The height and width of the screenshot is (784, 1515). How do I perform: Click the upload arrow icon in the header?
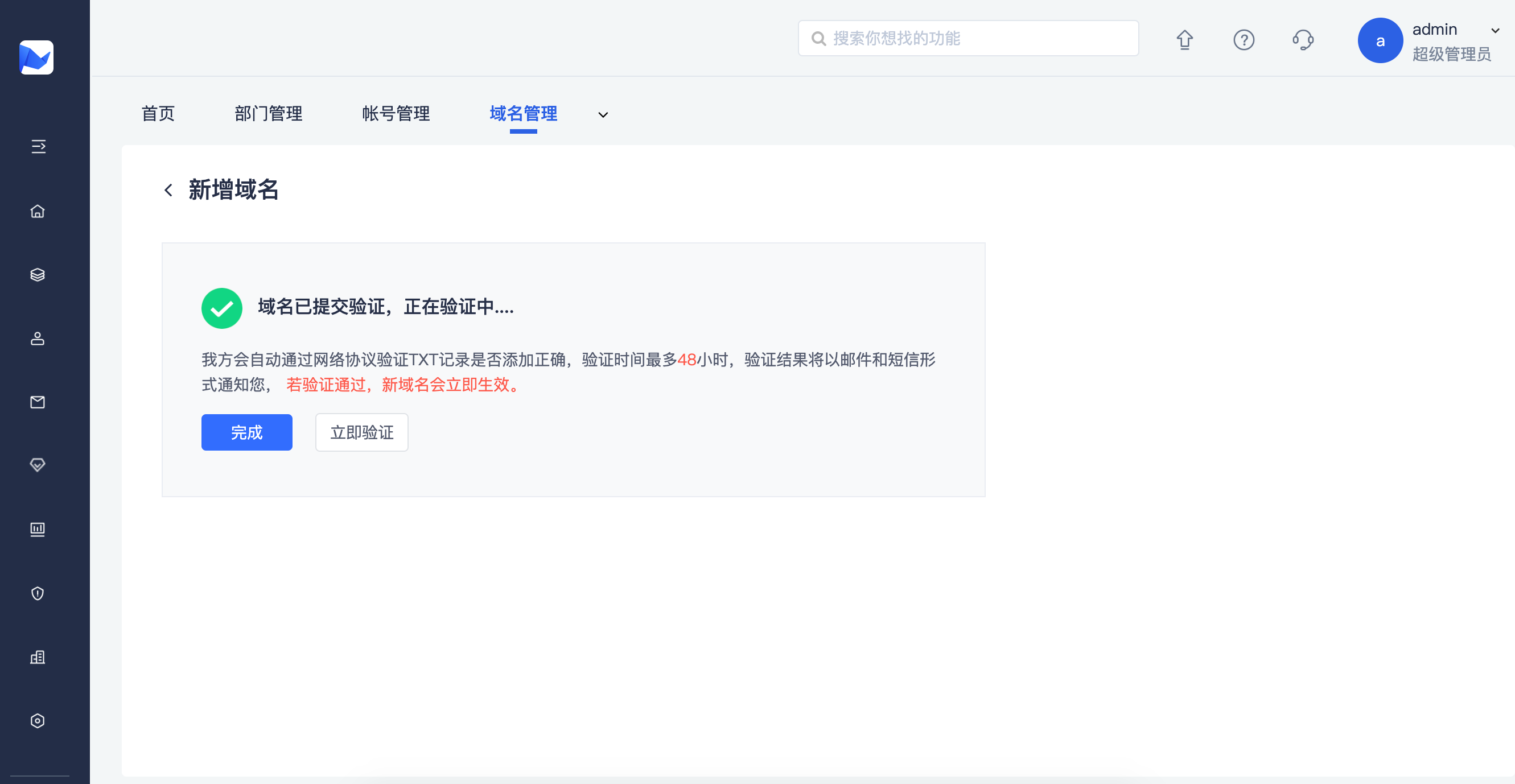1184,40
